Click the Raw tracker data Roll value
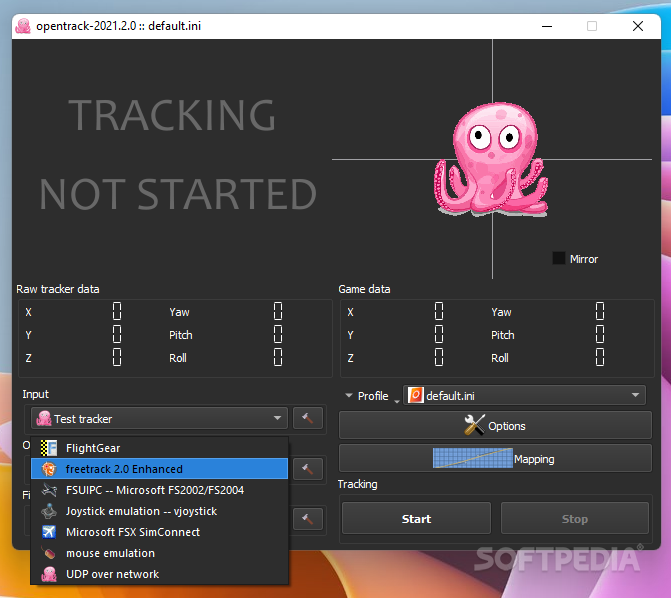Screen dimensions: 671x598 [x=278, y=357]
